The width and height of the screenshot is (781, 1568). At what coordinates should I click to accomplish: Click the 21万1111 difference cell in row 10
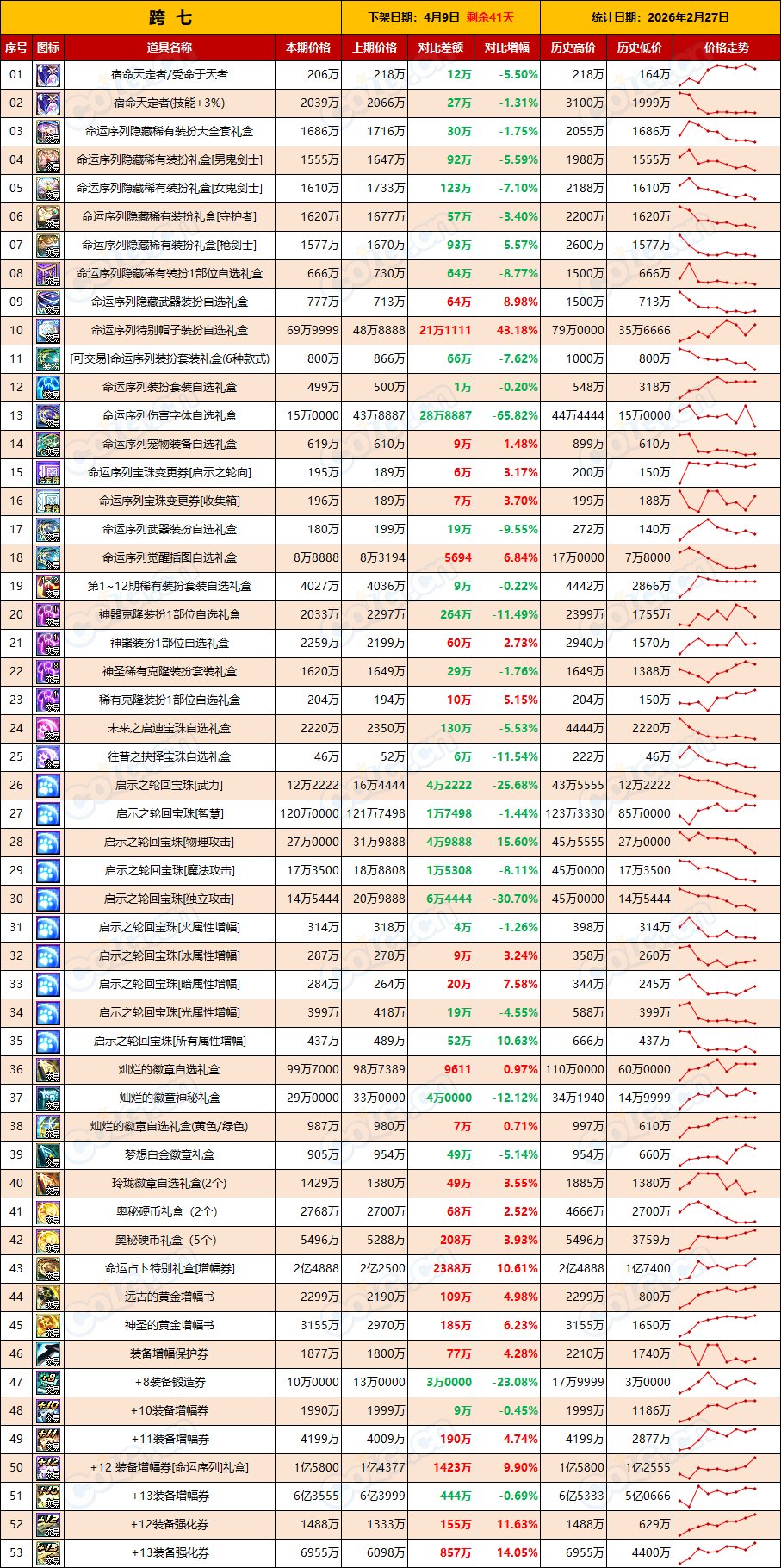[445, 331]
